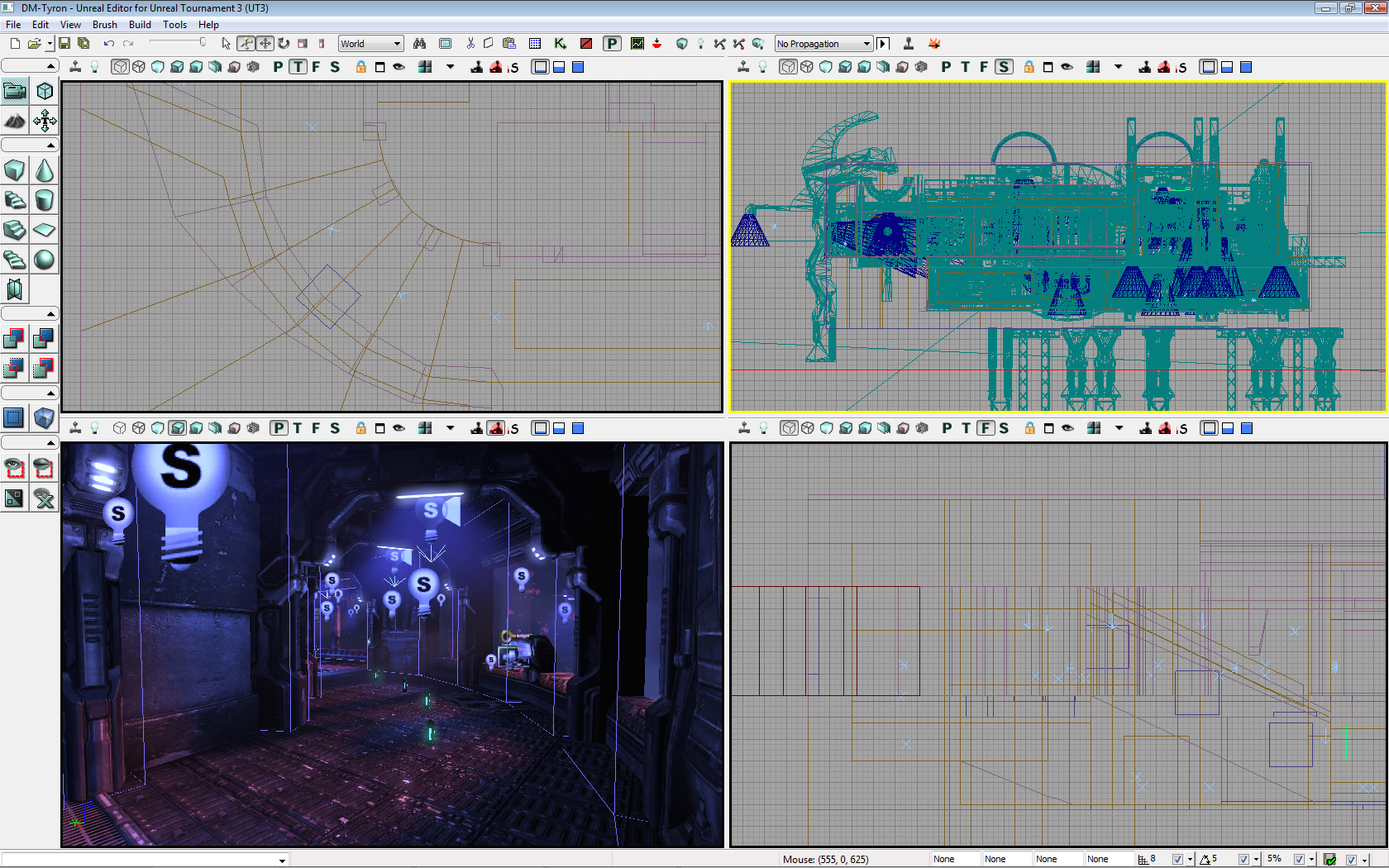1389x868 pixels.
Task: Toggle Front F view in top-left viewport
Action: tap(316, 67)
